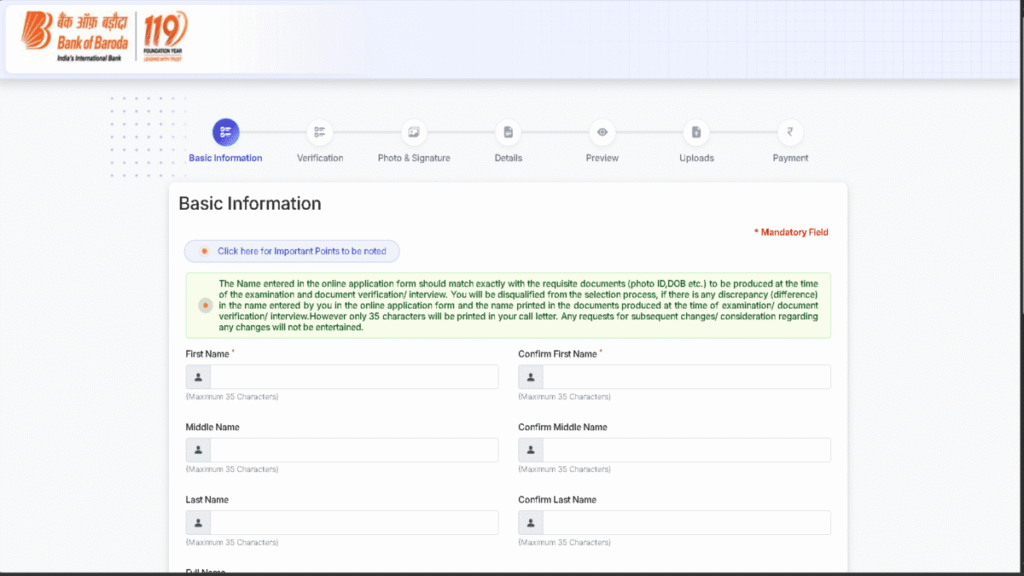Click the '* Mandatory Field' note
This screenshot has width=1024, height=576.
pos(791,232)
